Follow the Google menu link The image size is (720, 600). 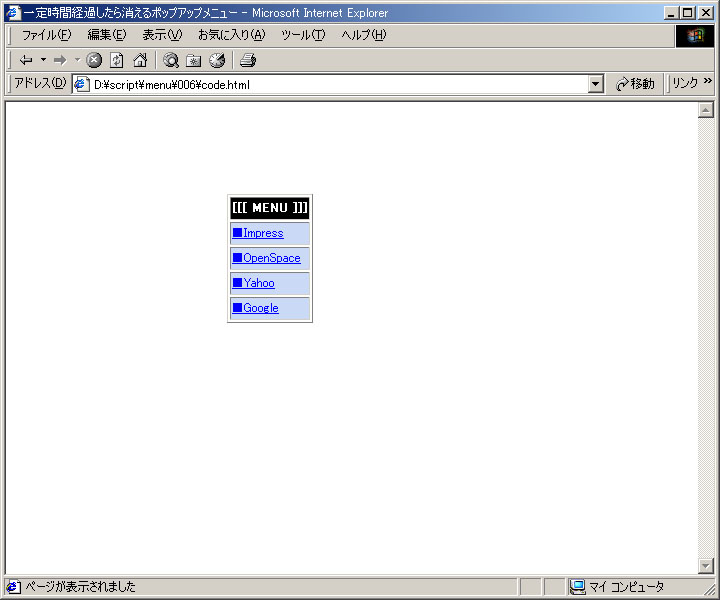255,308
